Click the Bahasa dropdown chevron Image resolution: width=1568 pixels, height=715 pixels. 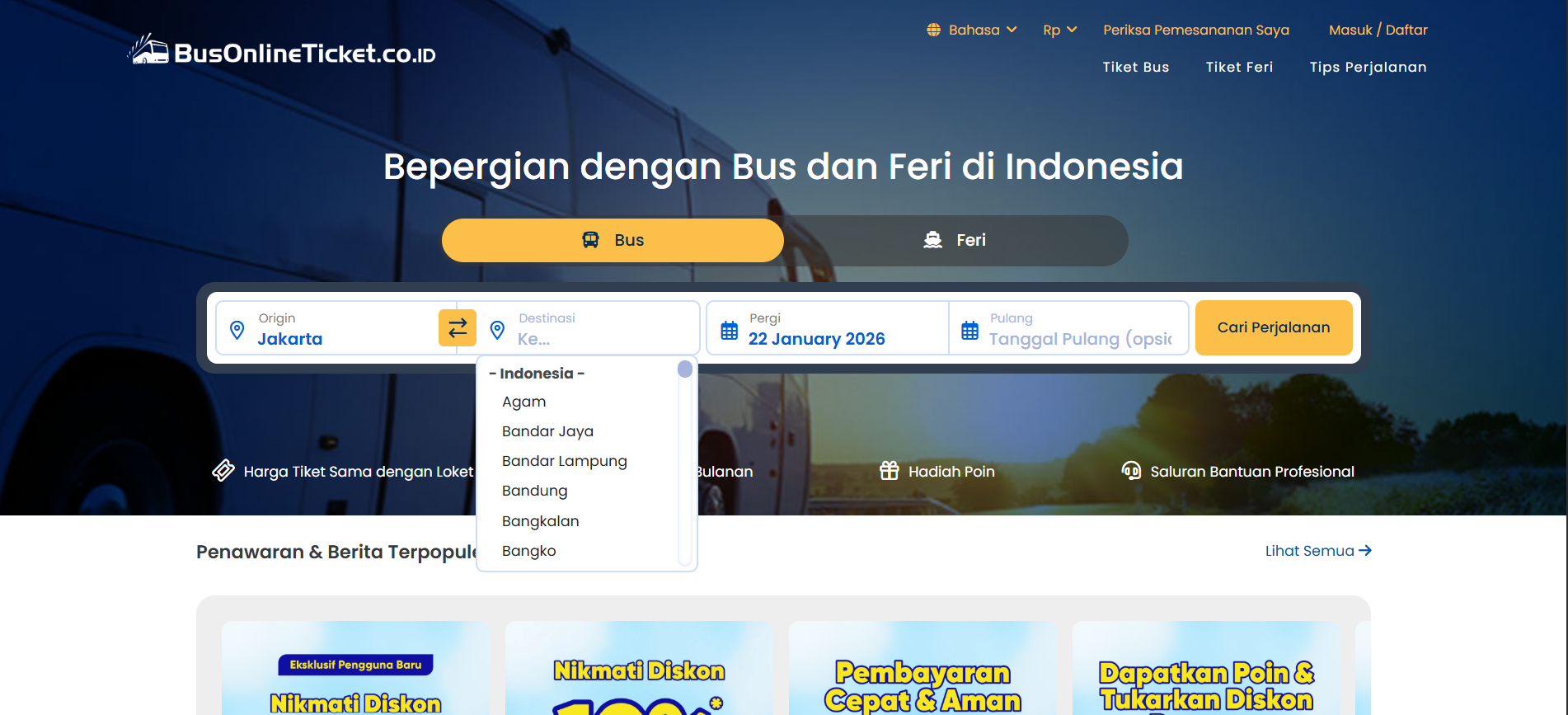1012,30
